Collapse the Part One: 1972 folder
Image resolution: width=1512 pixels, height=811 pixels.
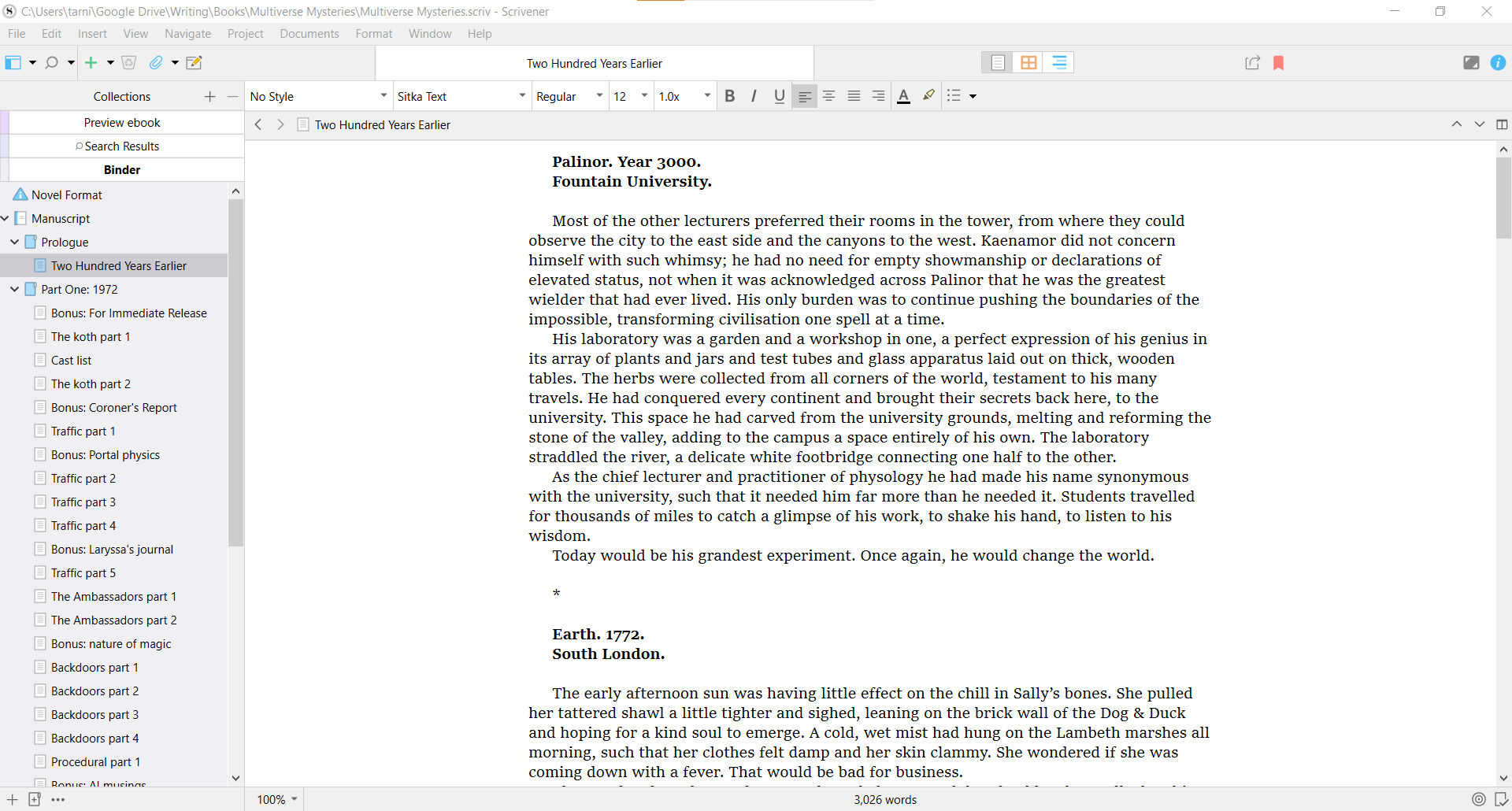[14, 289]
